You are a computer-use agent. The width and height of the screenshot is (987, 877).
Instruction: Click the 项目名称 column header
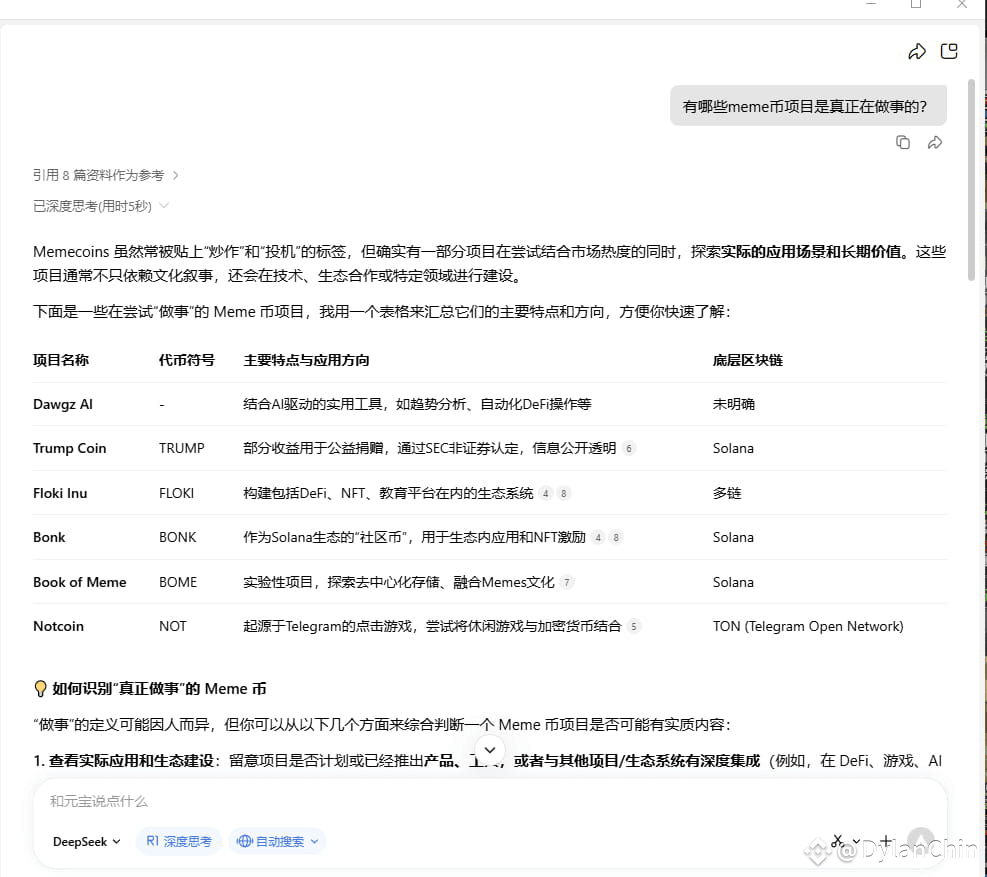pyautogui.click(x=60, y=360)
